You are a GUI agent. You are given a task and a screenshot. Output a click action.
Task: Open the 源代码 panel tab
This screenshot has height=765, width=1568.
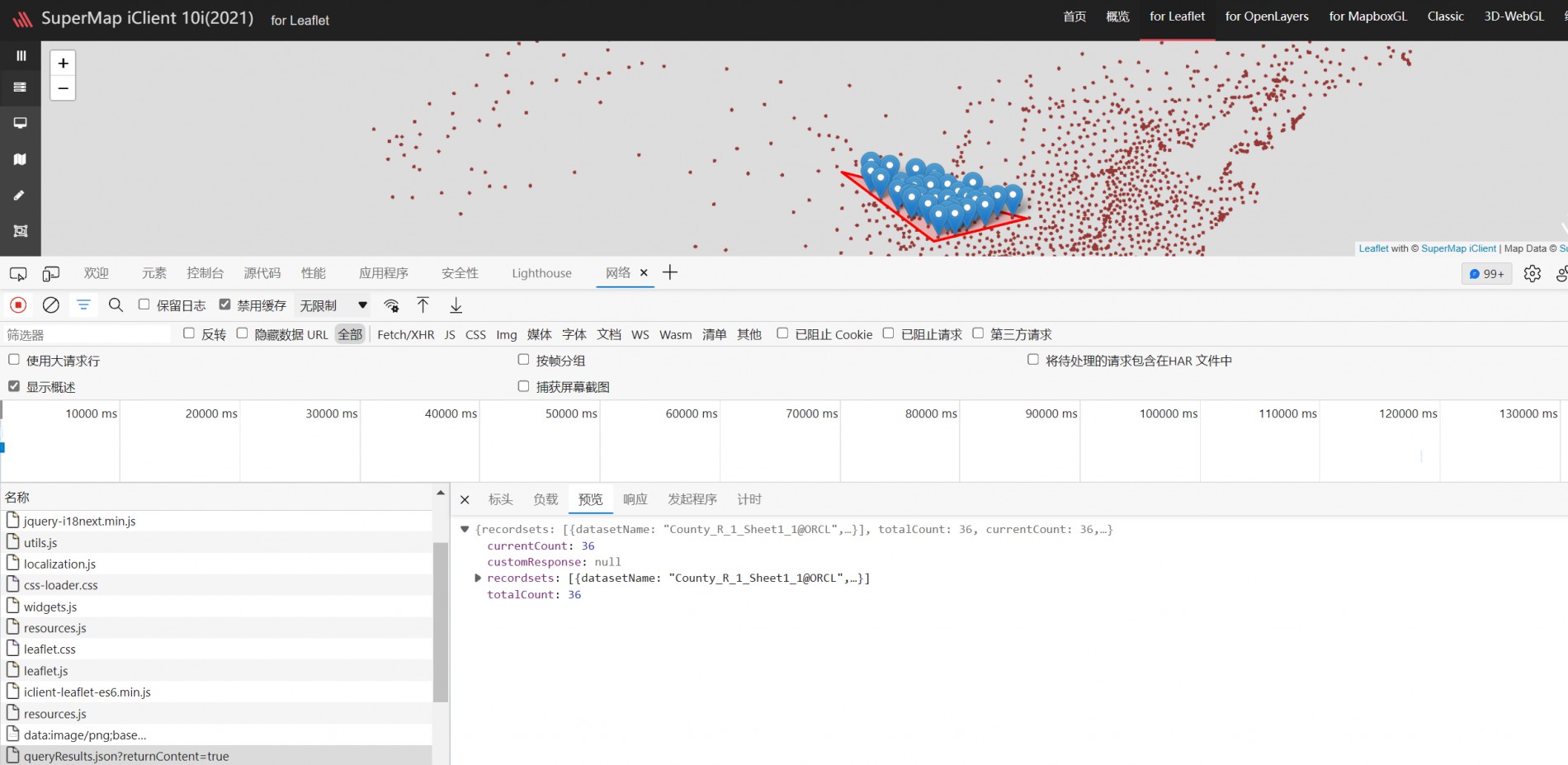tap(262, 273)
